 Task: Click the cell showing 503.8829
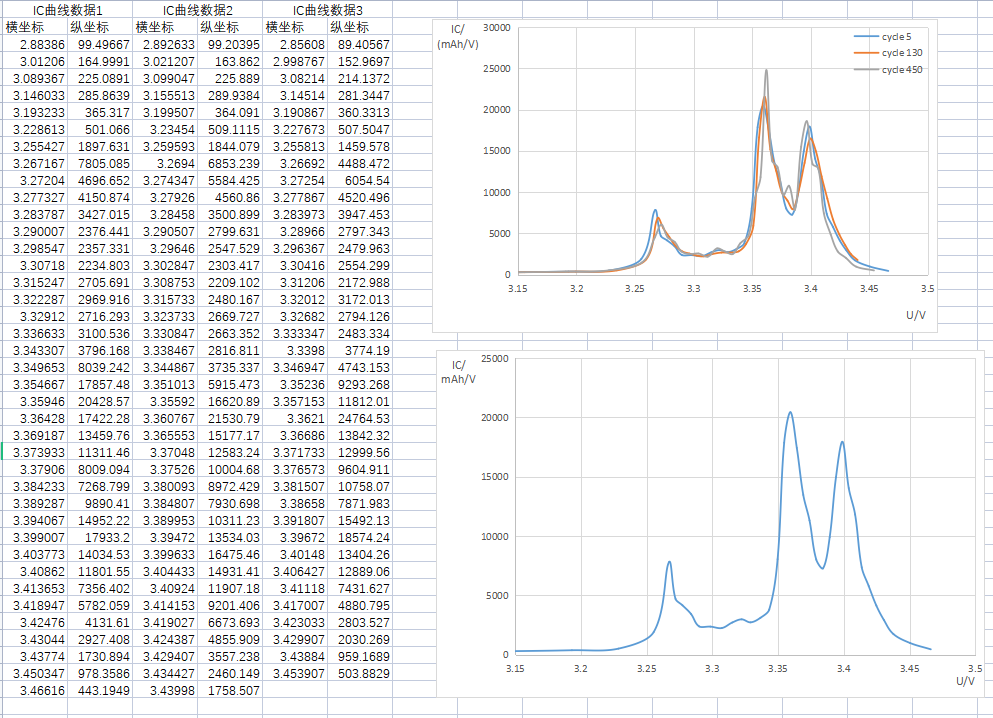[360, 674]
